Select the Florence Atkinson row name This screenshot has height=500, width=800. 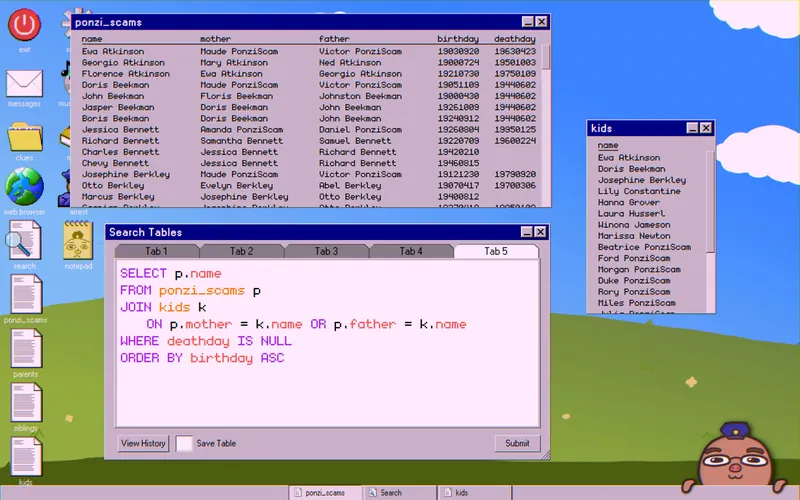126,74
